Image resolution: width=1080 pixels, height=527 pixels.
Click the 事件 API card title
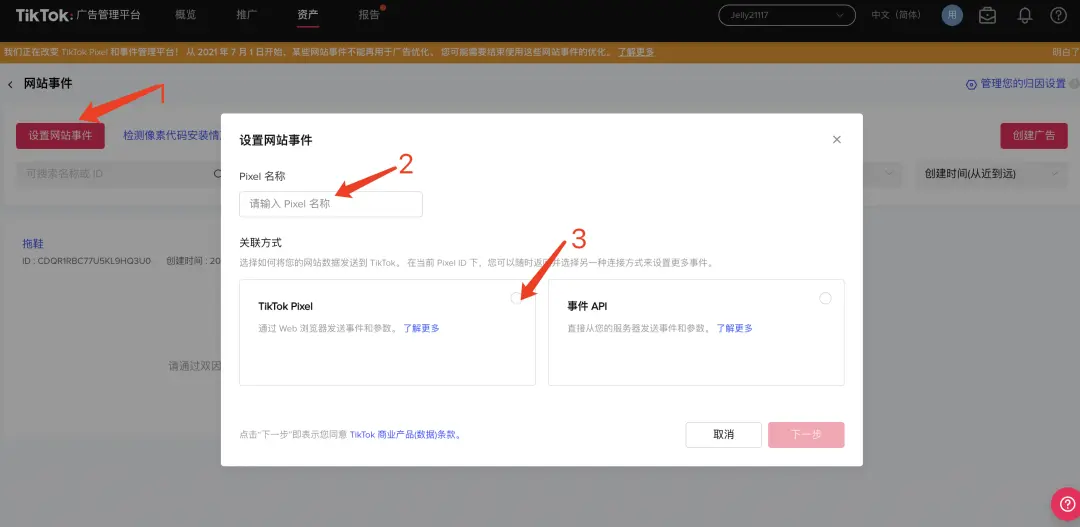click(x=587, y=306)
